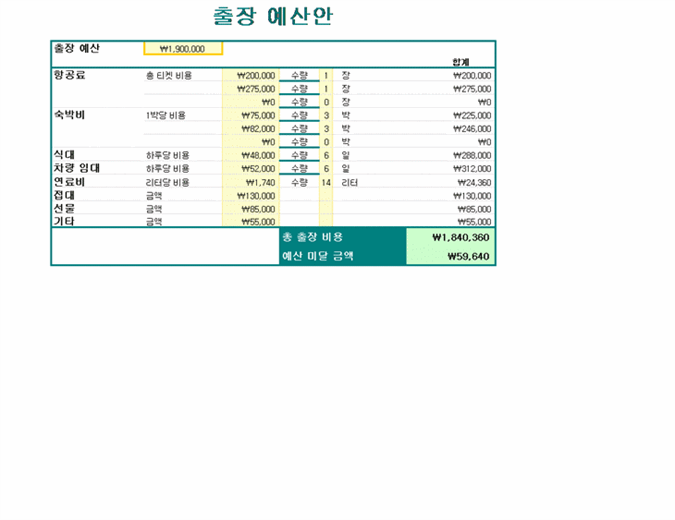The image size is (675, 520).
Task: Click the 출장 예산 ₩1,900,000 input cell
Action: [183, 48]
